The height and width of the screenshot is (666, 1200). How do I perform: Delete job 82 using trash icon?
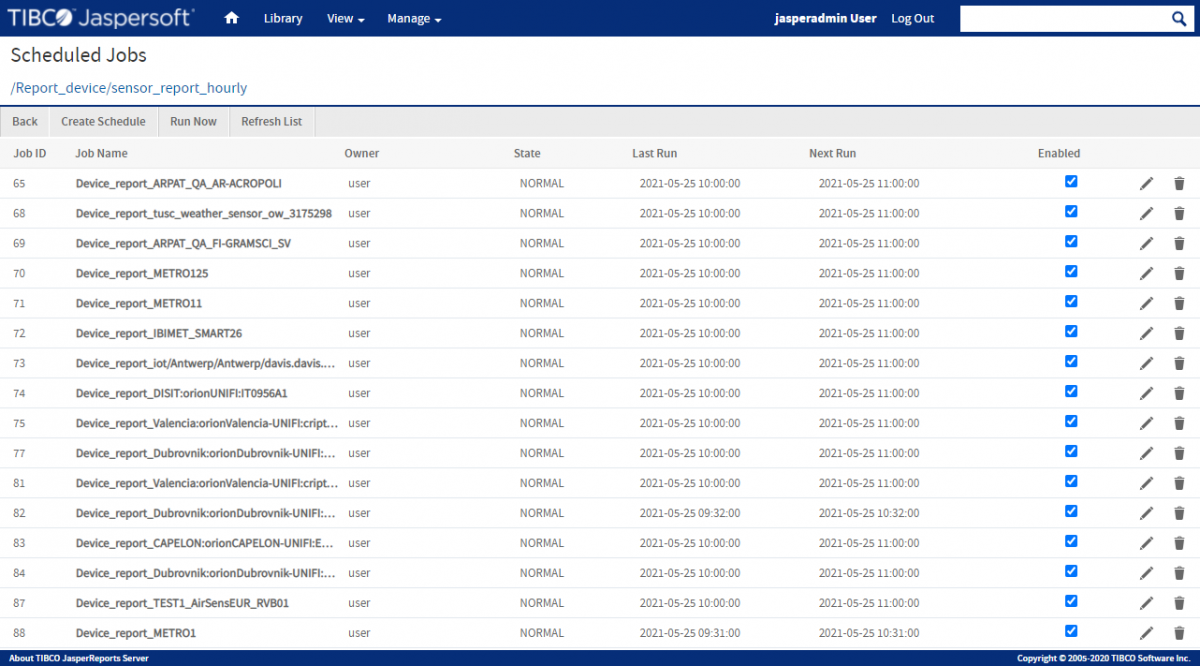click(1179, 513)
